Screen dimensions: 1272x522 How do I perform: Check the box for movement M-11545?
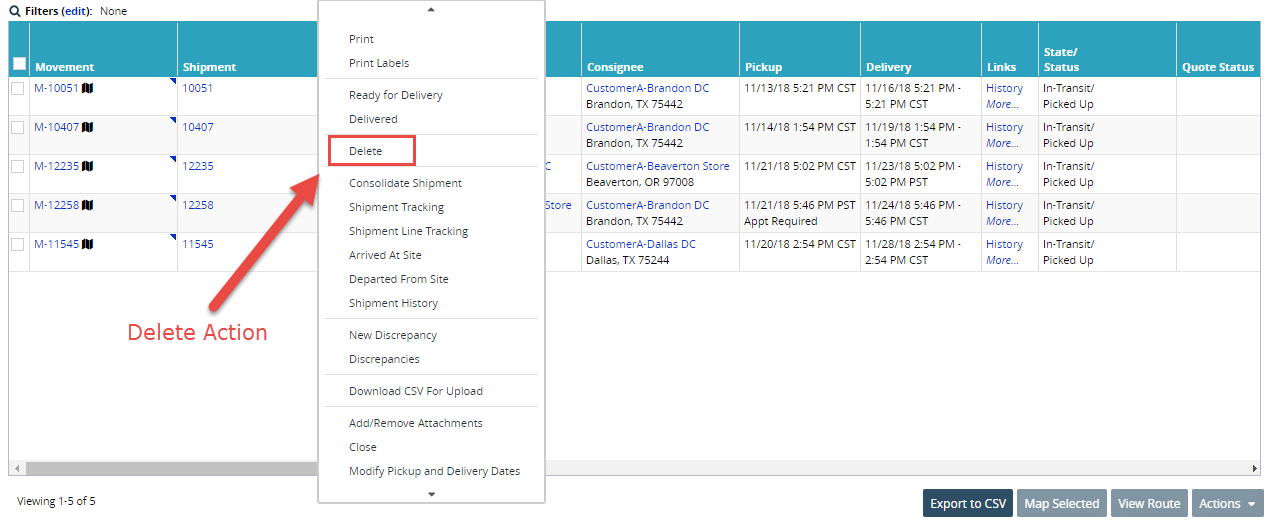click(x=18, y=244)
